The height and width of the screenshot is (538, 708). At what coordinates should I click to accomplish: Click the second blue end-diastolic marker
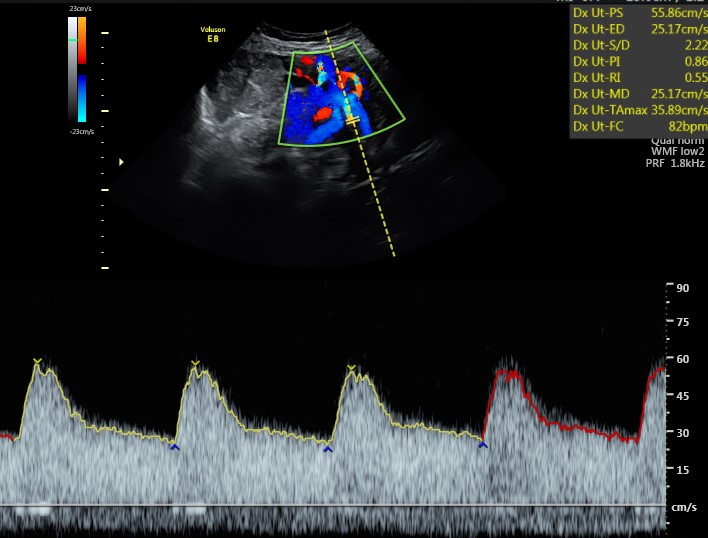327,449
